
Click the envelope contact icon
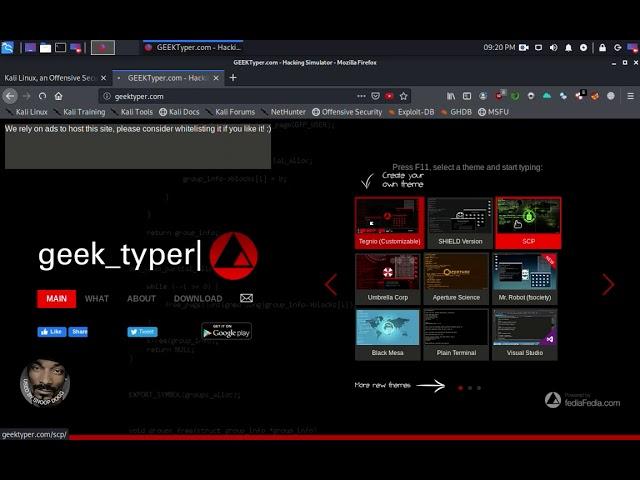click(x=247, y=298)
